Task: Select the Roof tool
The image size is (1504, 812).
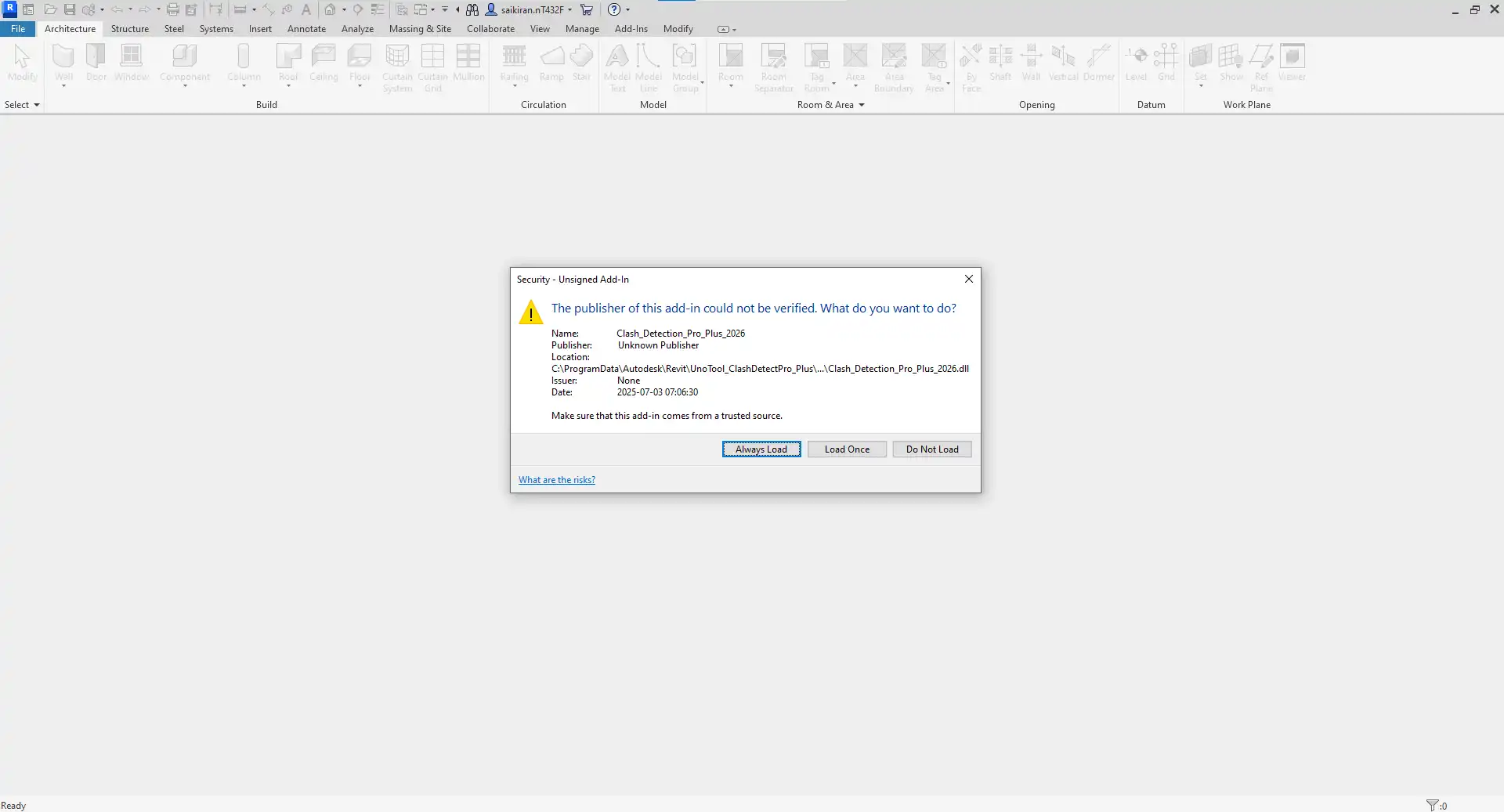Action: 288,63
